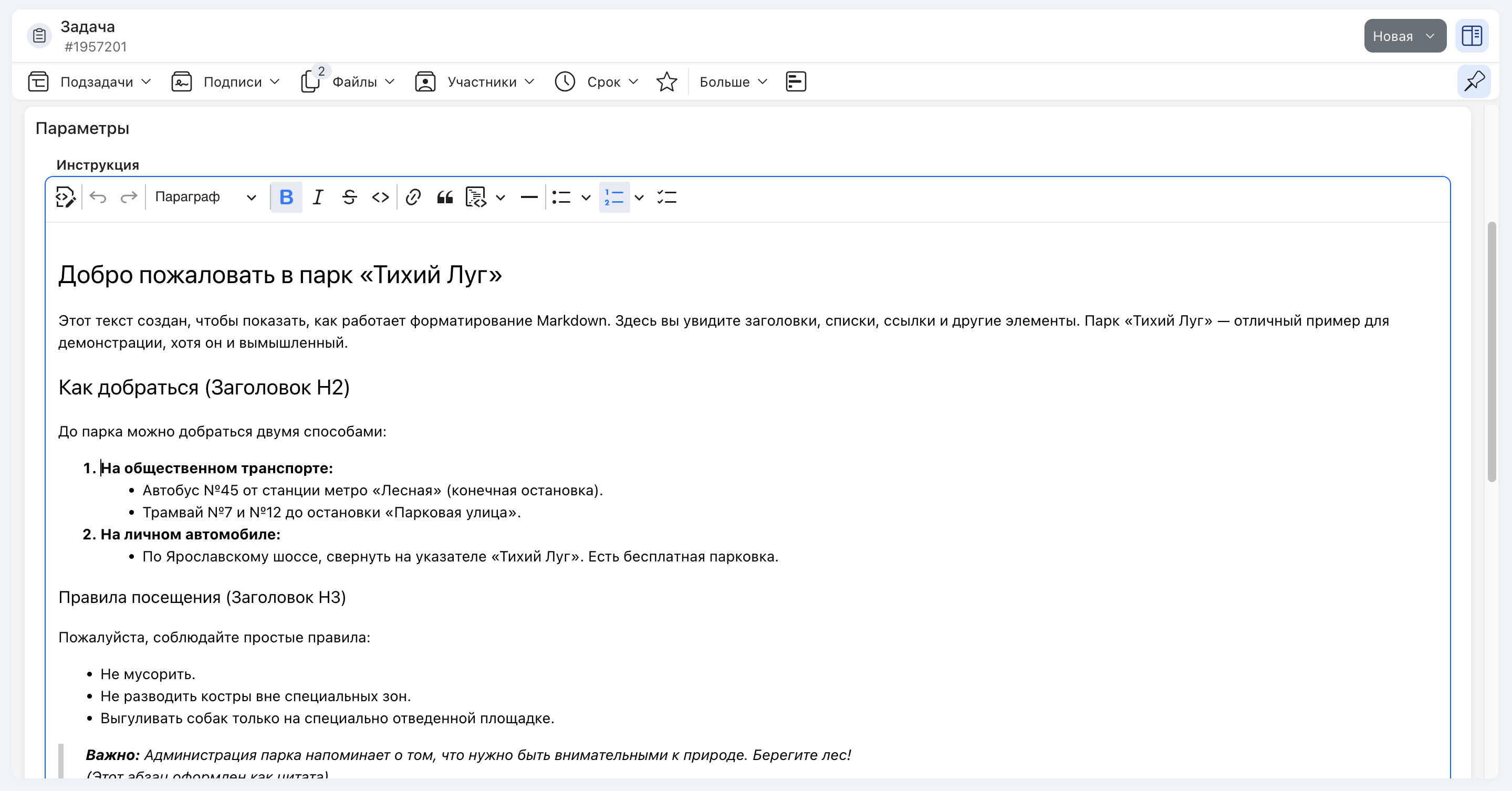Insert a hyperlink

coord(413,197)
